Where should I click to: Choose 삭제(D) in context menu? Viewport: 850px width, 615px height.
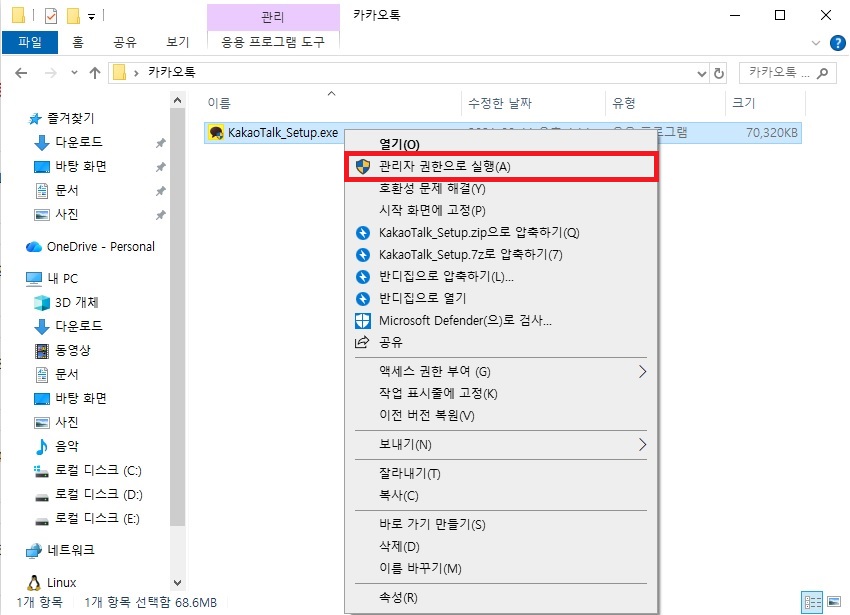pyautogui.click(x=501, y=547)
